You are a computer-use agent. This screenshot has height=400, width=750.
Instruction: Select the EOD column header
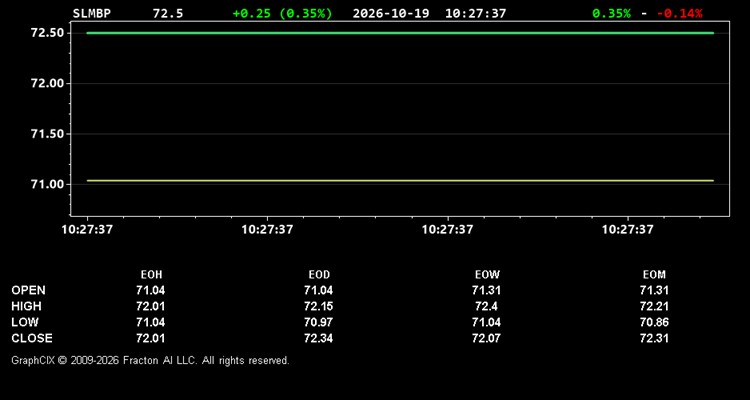[319, 275]
